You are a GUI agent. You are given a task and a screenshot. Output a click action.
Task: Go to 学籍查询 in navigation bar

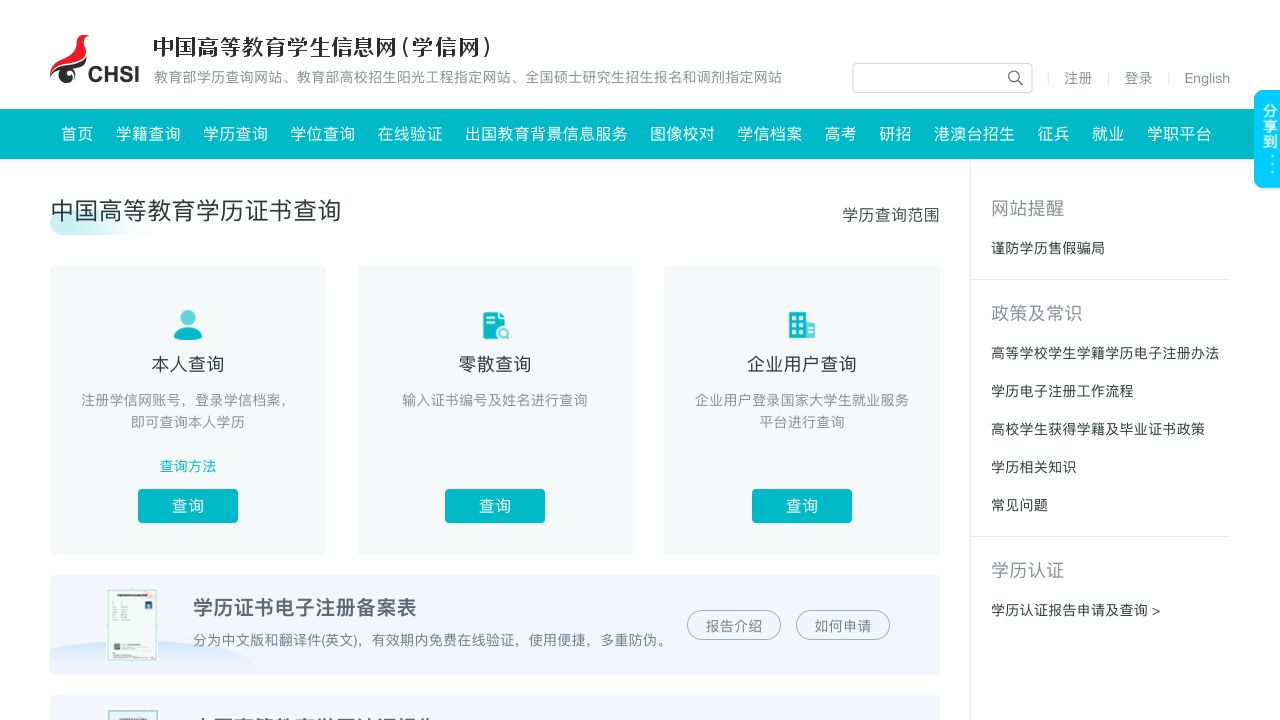point(148,134)
